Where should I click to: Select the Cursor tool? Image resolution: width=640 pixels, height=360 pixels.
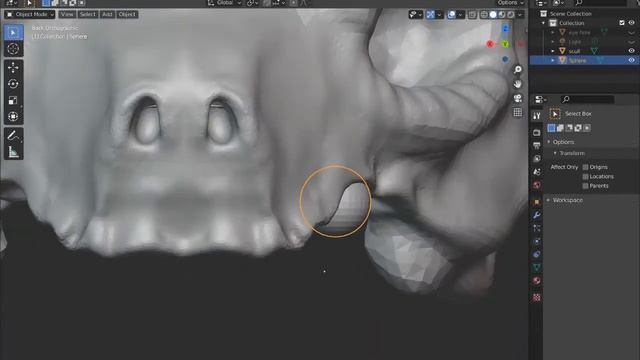point(13,49)
